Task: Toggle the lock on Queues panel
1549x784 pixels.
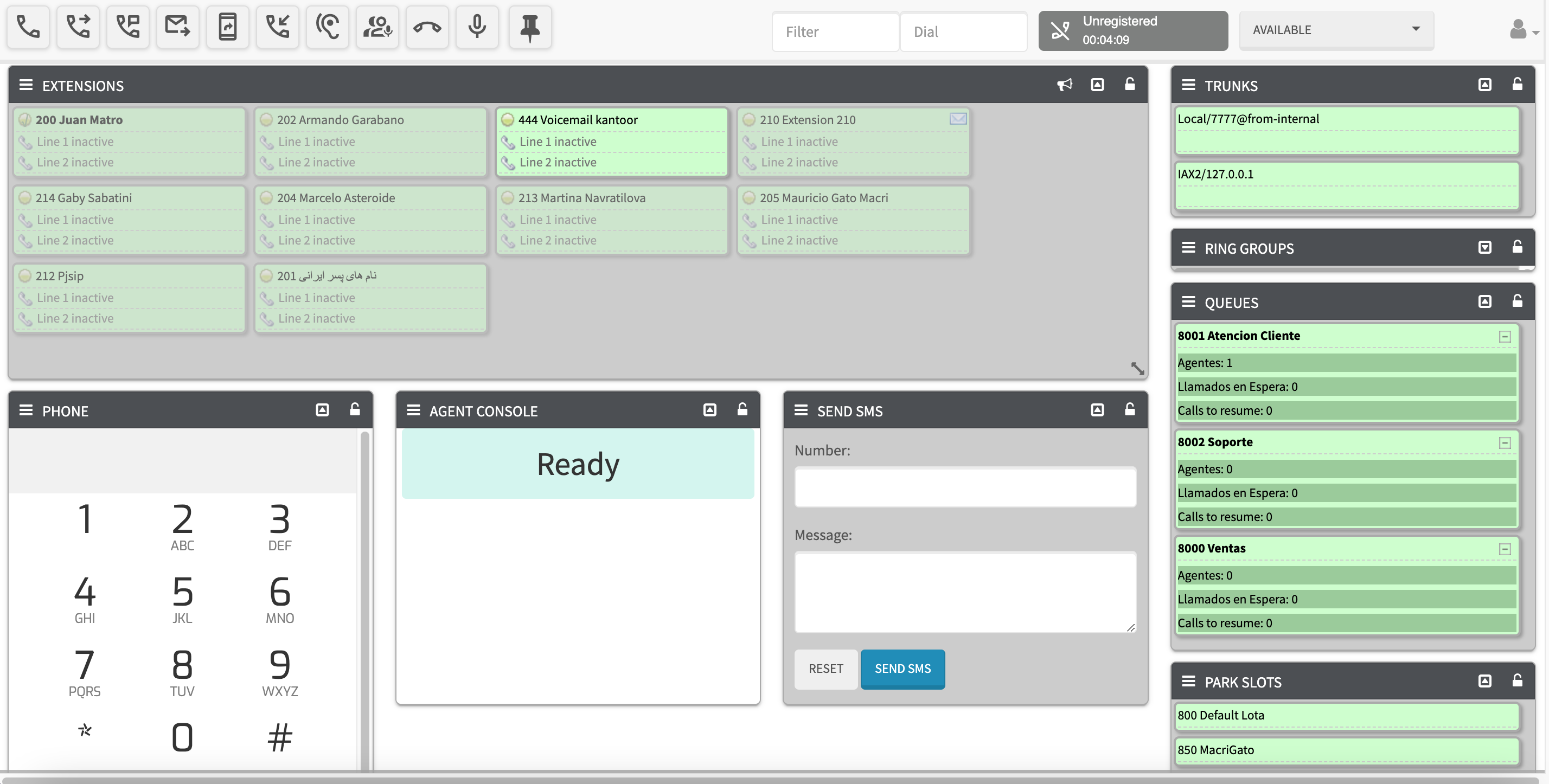Action: [1517, 301]
